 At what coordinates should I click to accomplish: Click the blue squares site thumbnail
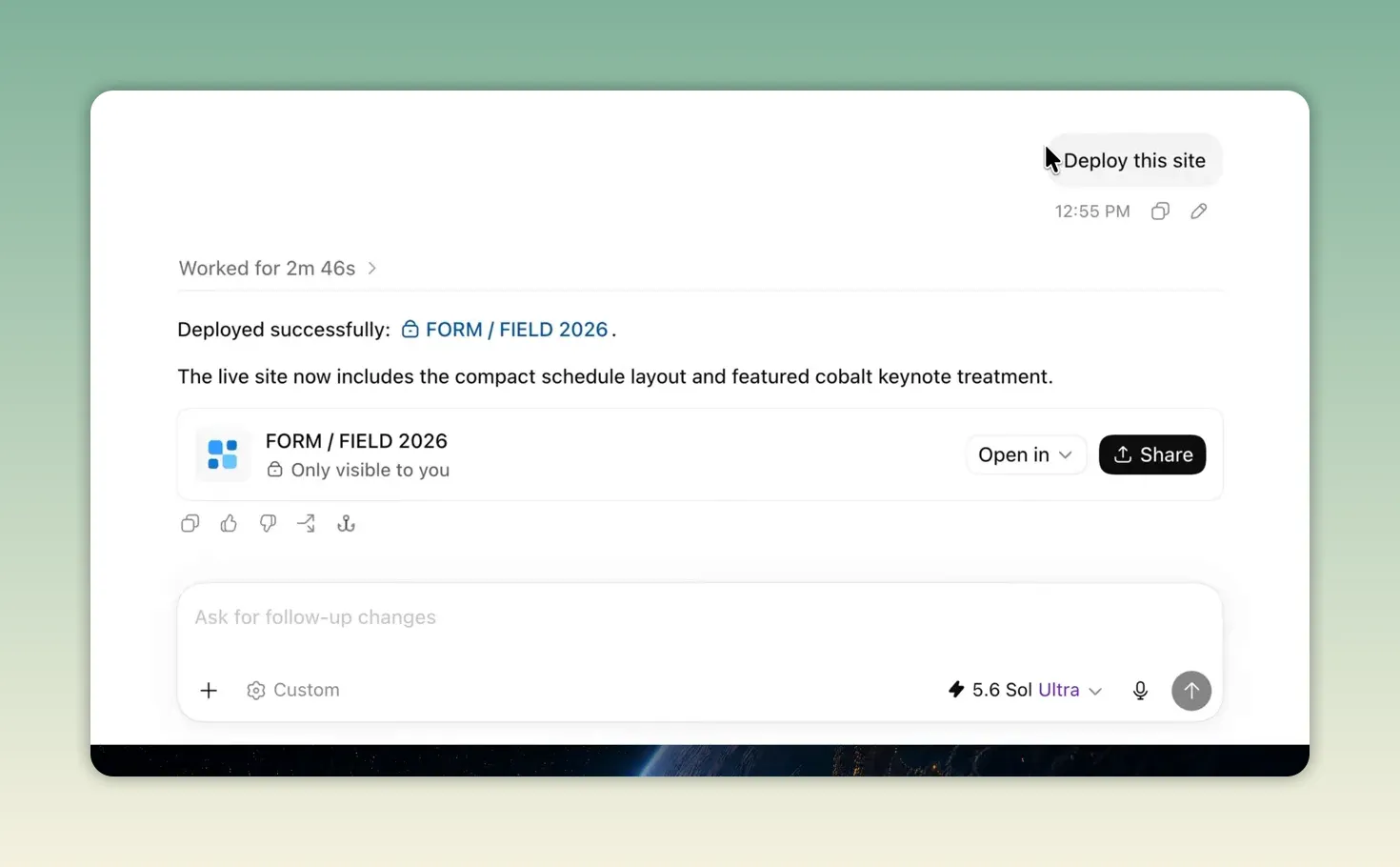(x=223, y=454)
